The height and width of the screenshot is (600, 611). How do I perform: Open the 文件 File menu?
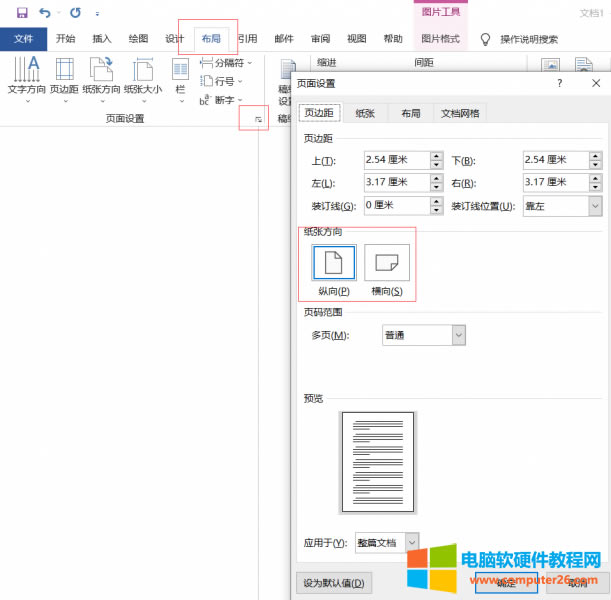pyautogui.click(x=23, y=39)
